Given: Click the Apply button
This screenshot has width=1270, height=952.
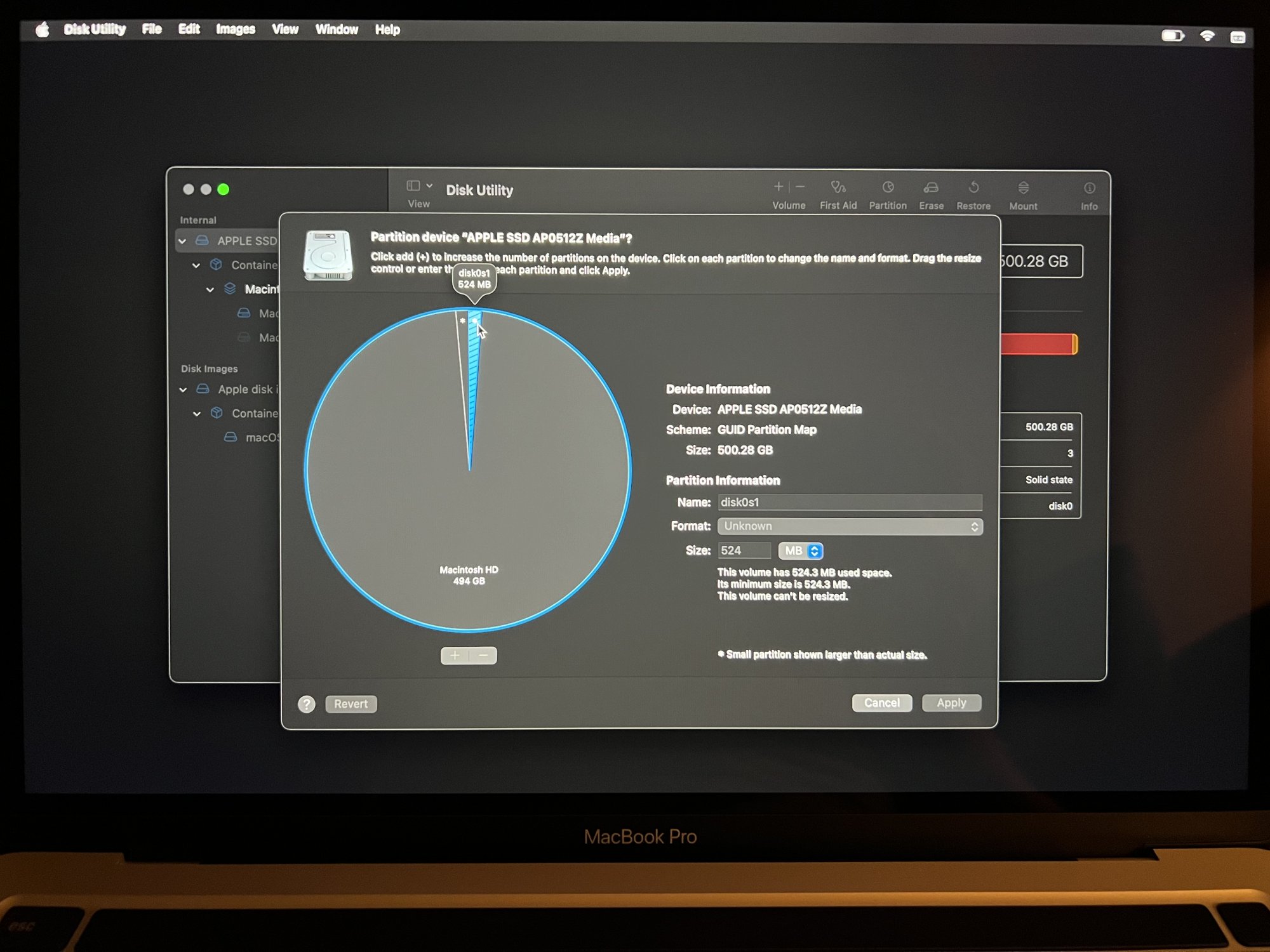Looking at the screenshot, I should pyautogui.click(x=951, y=703).
